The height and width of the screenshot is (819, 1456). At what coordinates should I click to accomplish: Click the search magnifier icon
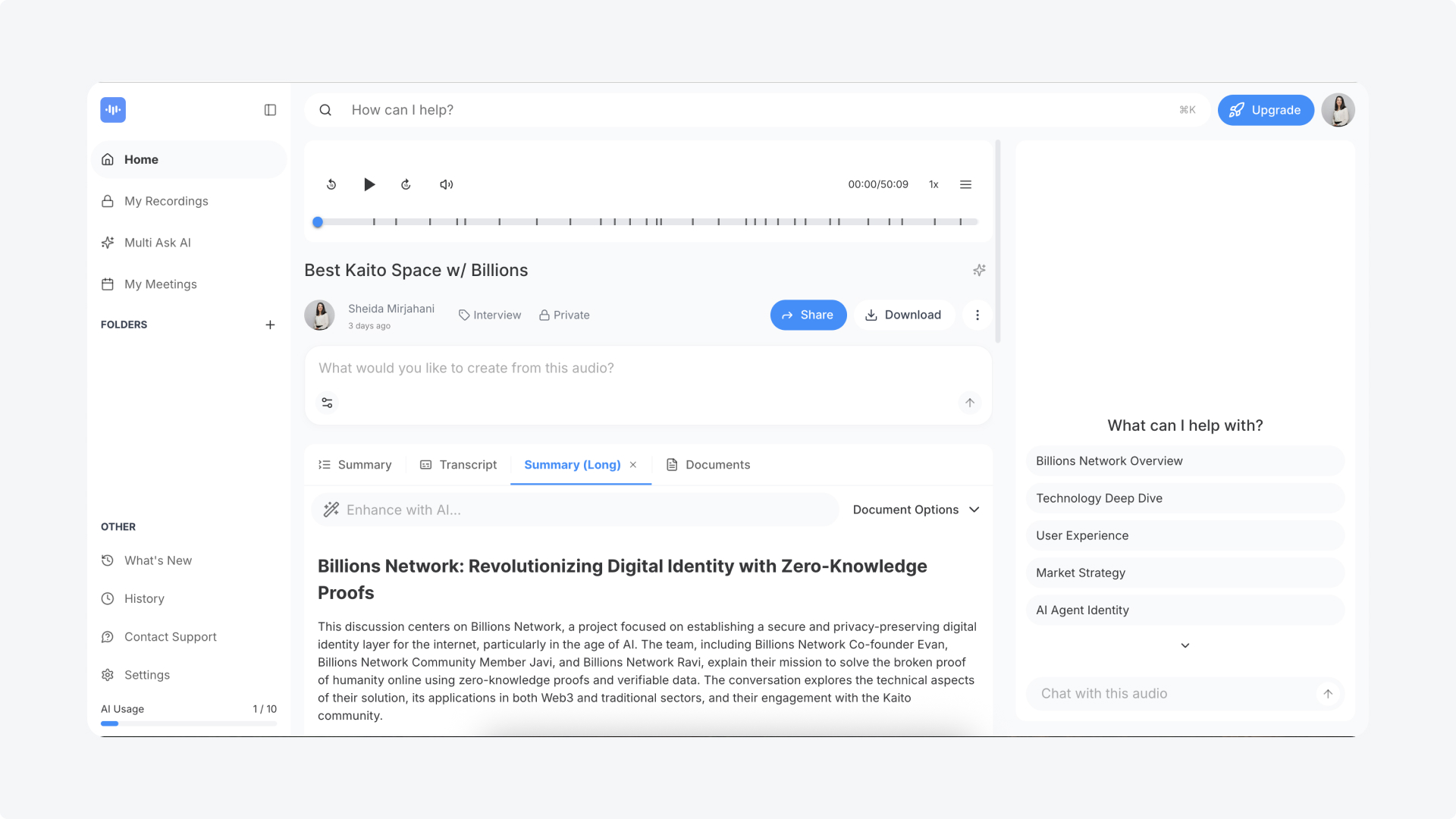[x=325, y=110]
